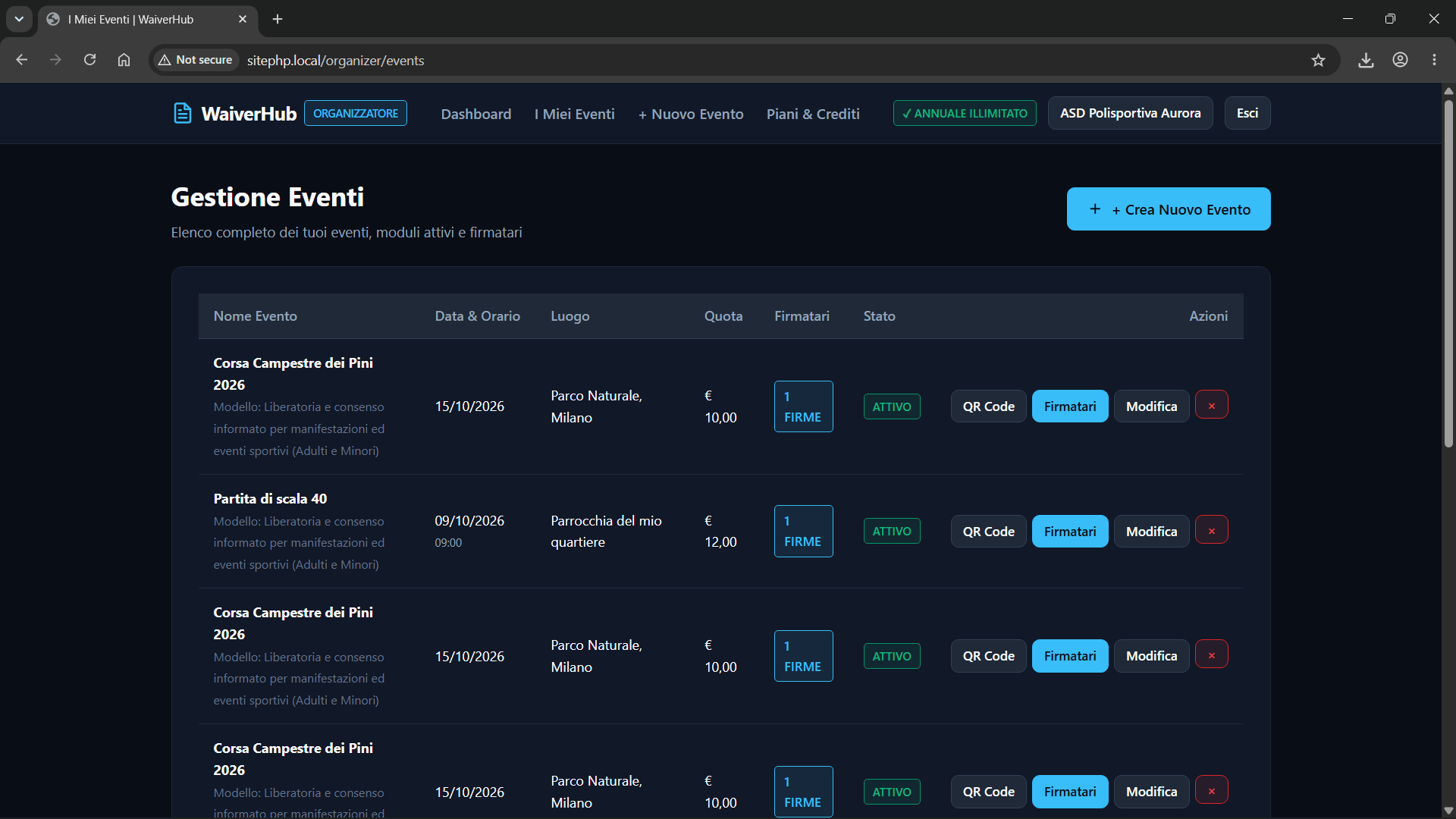Click the Luogo column header
Viewport: 1456px width, 819px height.
coord(570,316)
